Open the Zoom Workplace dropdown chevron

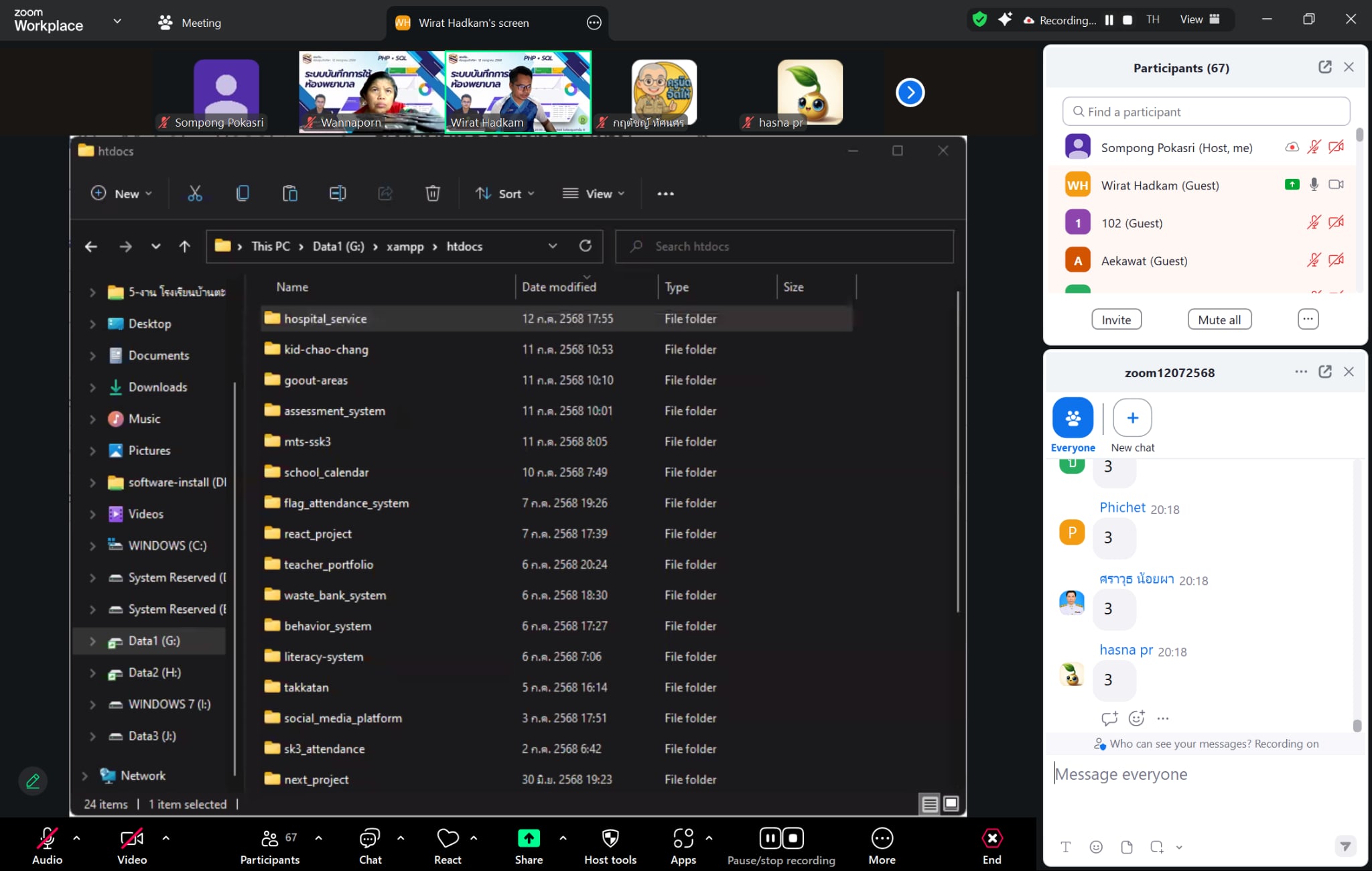[x=117, y=21]
